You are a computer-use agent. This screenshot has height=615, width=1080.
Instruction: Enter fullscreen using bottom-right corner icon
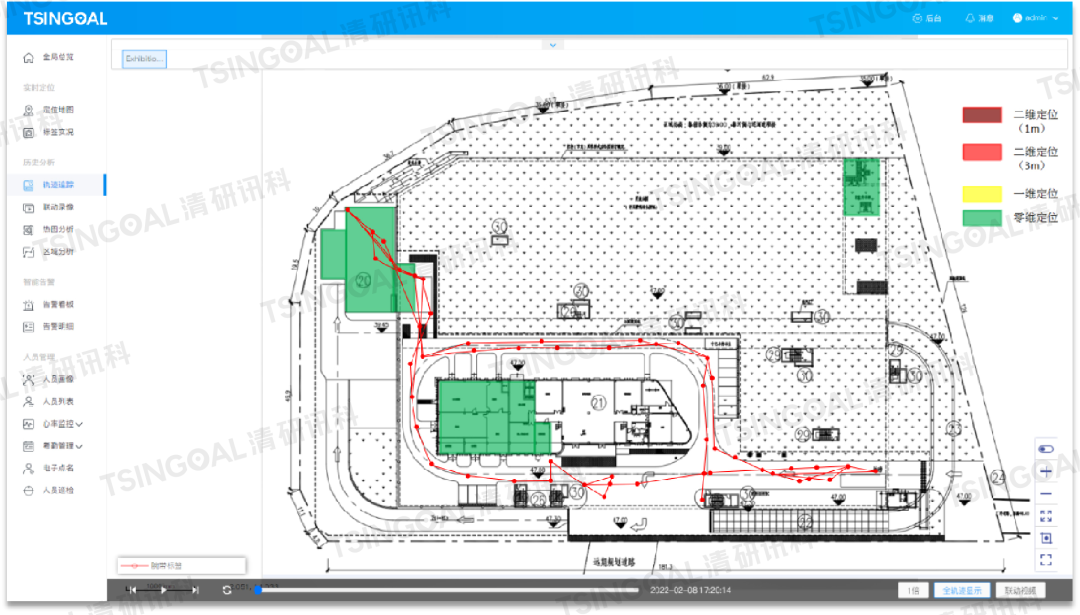point(1046,560)
